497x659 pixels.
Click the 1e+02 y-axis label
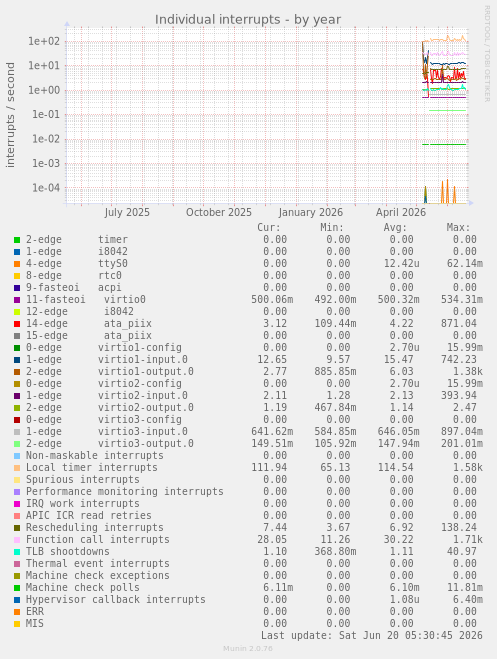44,41
